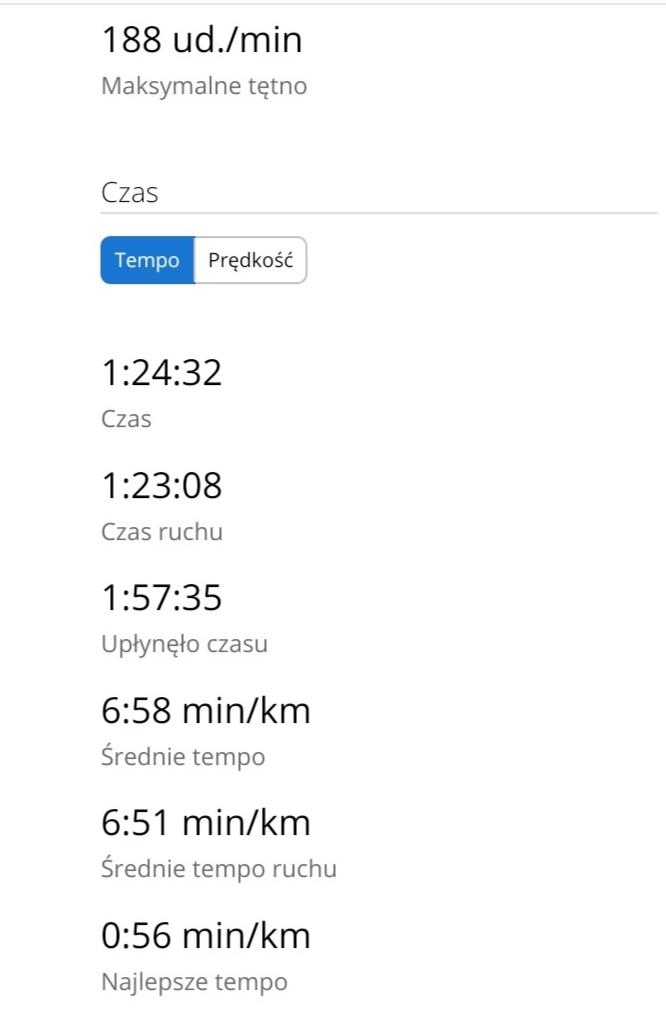Select the 188 ud./min maximum heart rate value
666x1031 pixels.
(202, 39)
